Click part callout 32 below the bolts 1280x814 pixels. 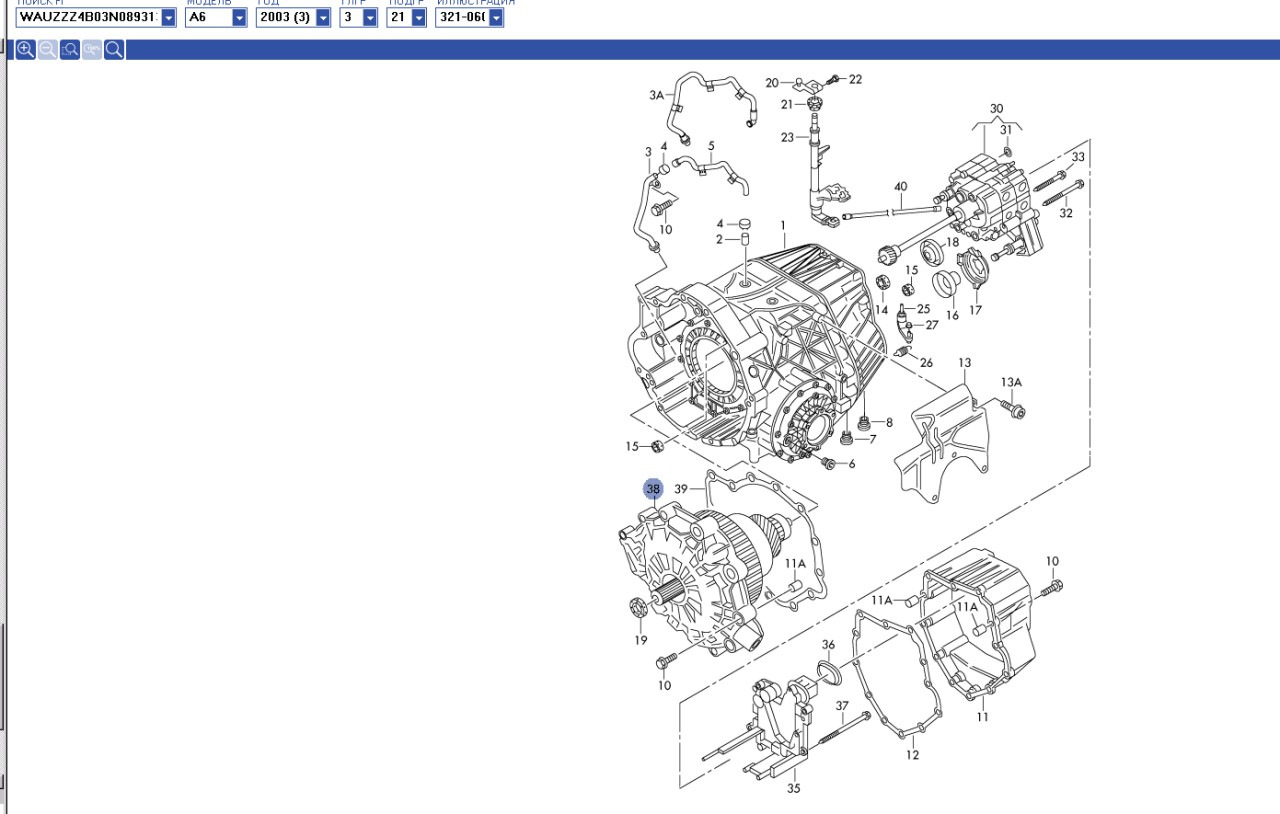(x=1066, y=213)
